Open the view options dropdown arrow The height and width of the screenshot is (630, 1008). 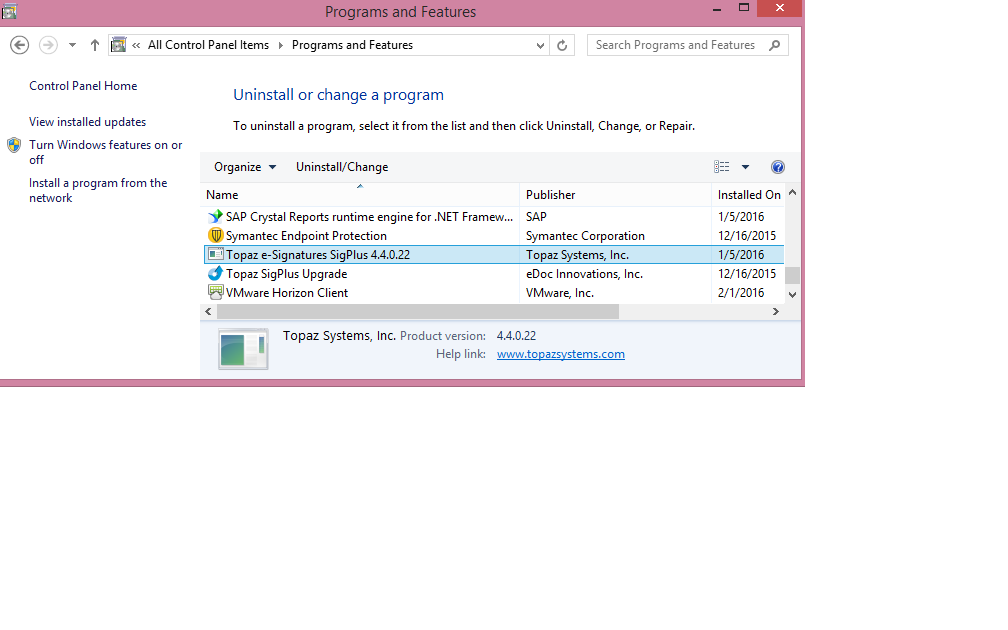point(745,166)
